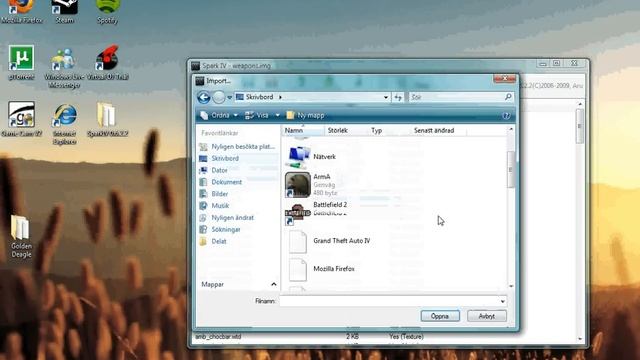Sort files by the Namn column
Image resolution: width=640 pixels, height=360 pixels.
click(303, 130)
